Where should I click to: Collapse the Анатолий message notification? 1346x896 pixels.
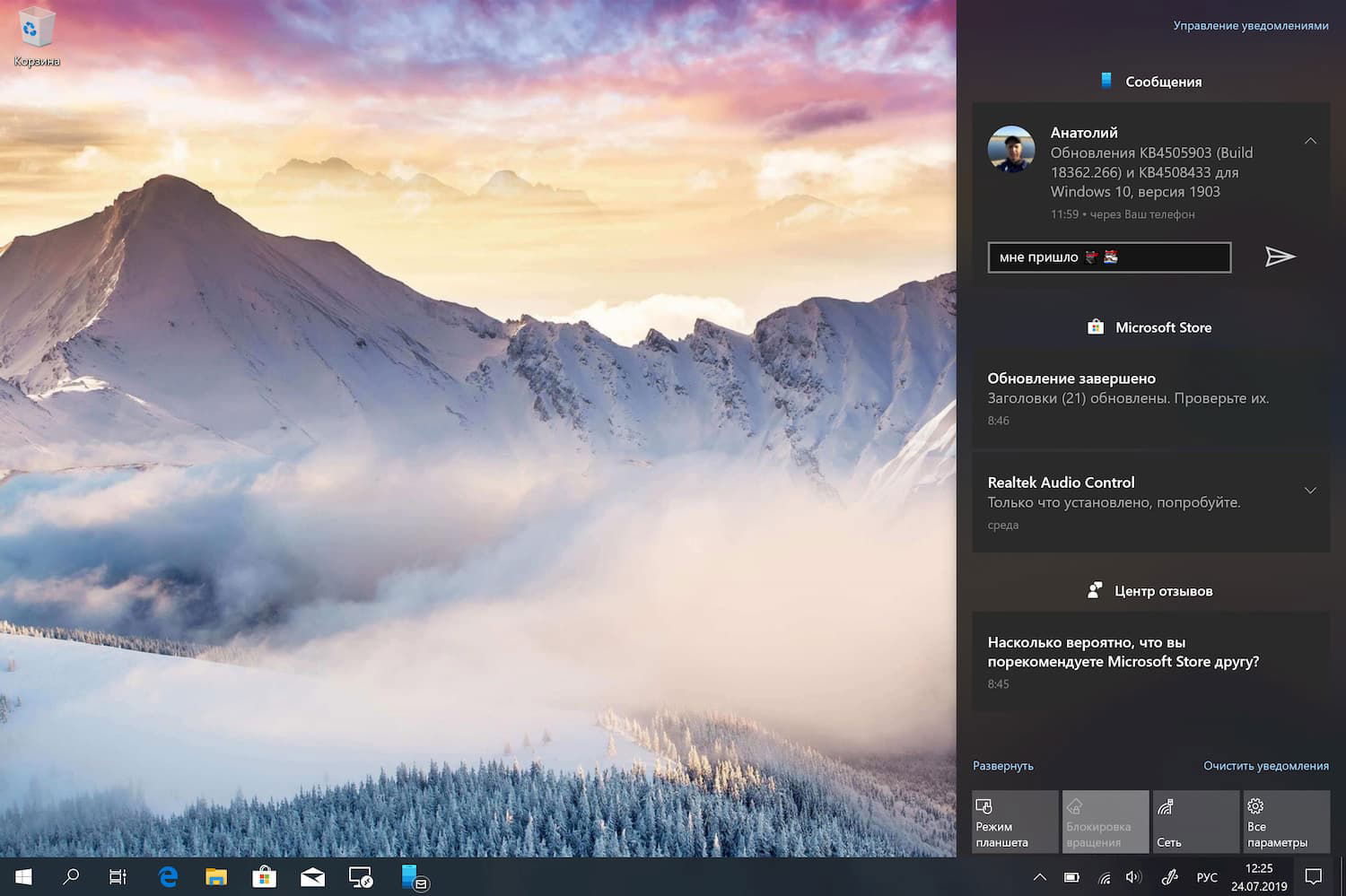click(1310, 141)
